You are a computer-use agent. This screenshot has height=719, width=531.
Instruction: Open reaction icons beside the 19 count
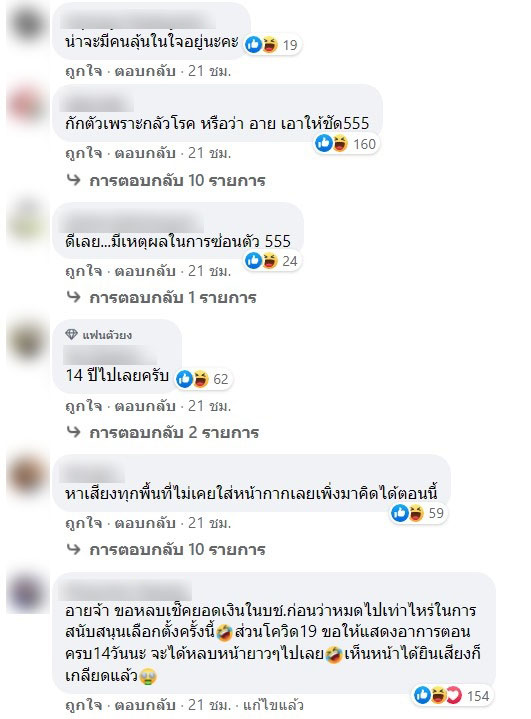tap(272, 45)
